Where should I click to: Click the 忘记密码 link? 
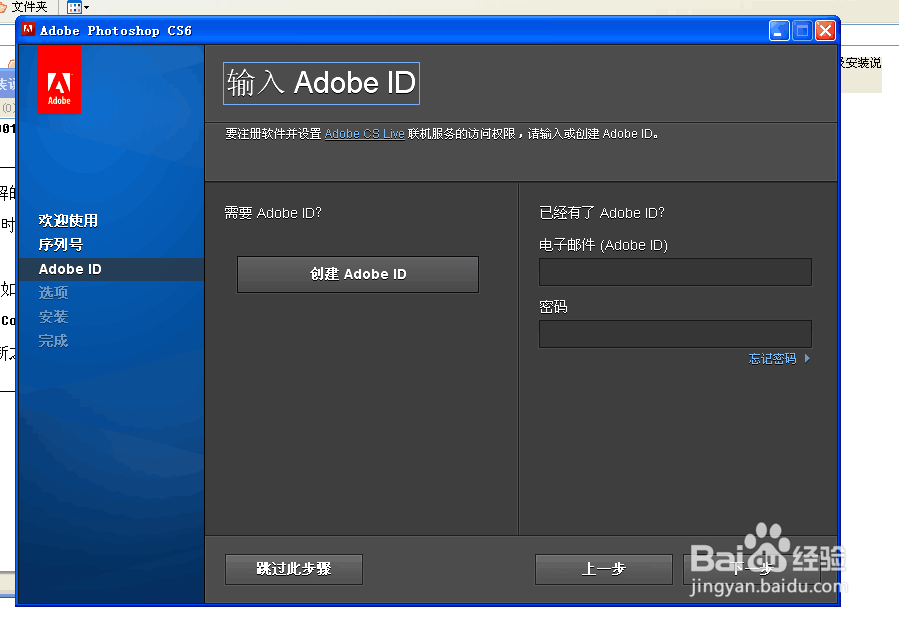[x=772, y=359]
